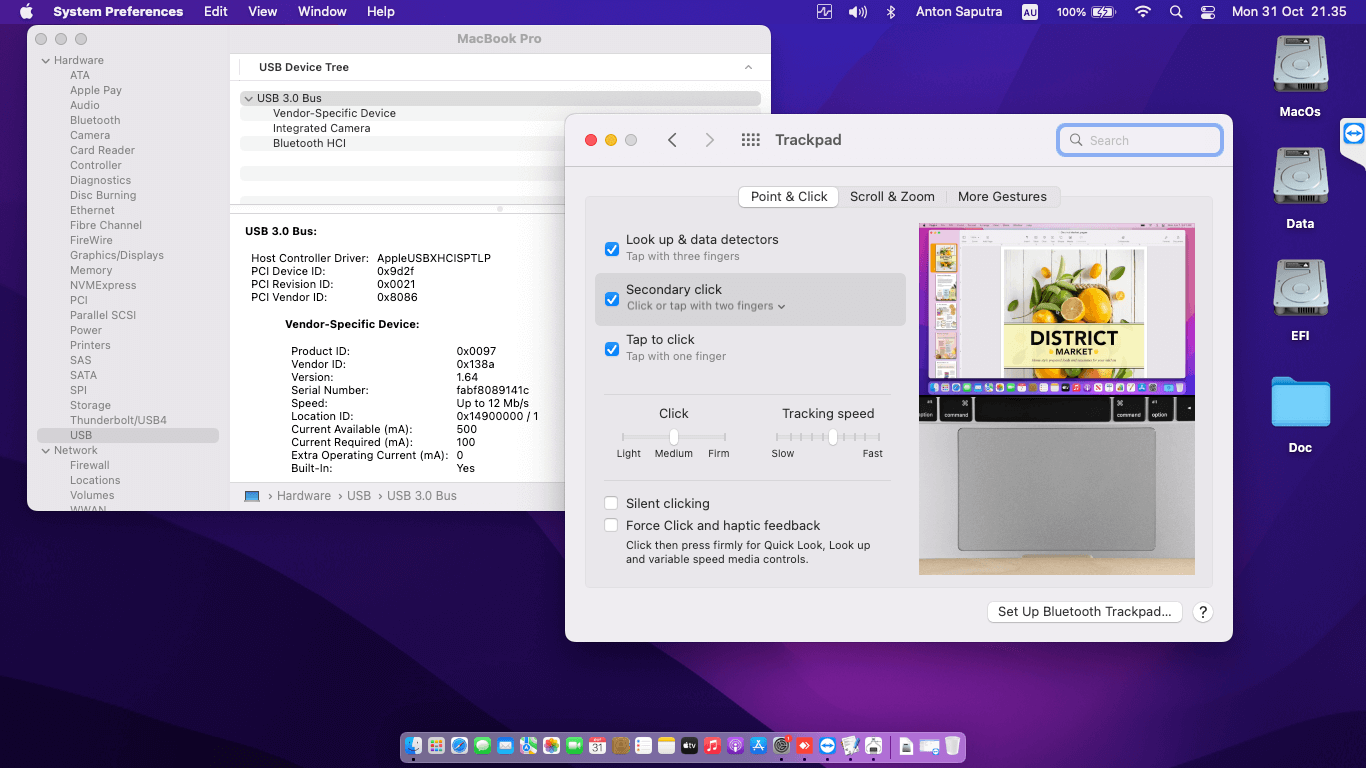Select Thunderbolt/USB4 in the hardware list
Viewport: 1366px width, 768px height.
pyautogui.click(x=118, y=420)
